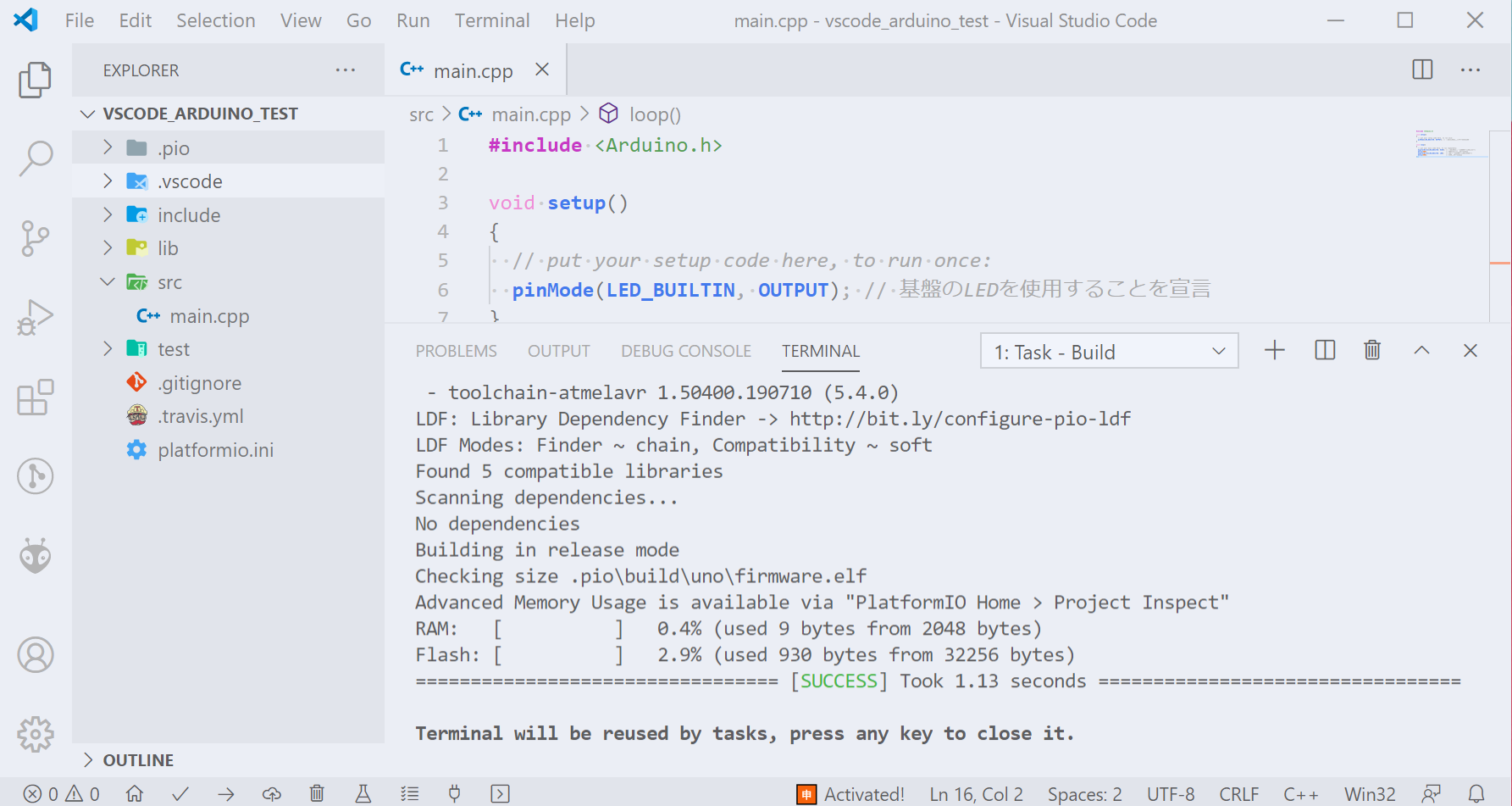
Task: Open Accounts icon in activity bar
Action: 35,655
